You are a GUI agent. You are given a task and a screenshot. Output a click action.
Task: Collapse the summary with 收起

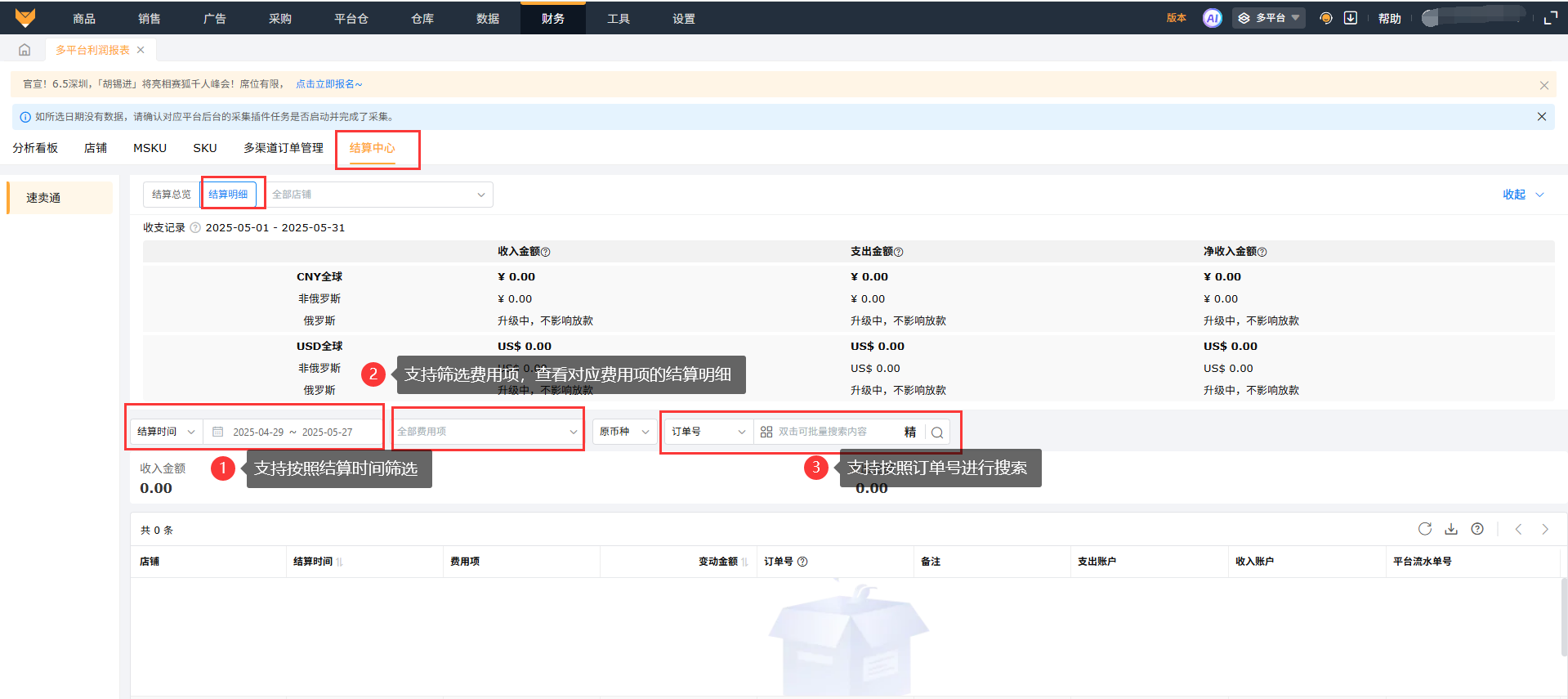tap(1523, 195)
